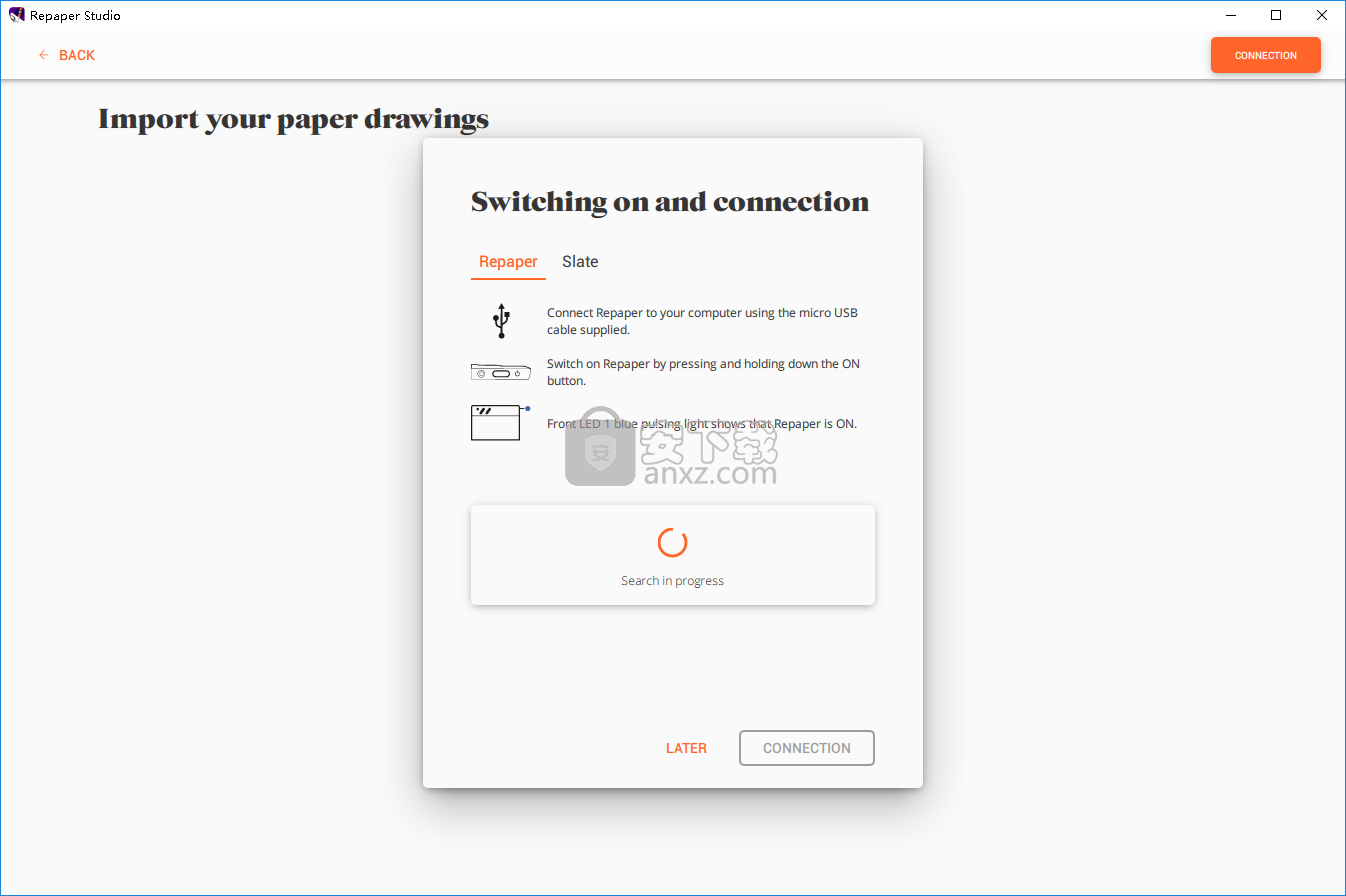Click the 'Front LED 1 blue pulsing light' text

(x=702, y=424)
